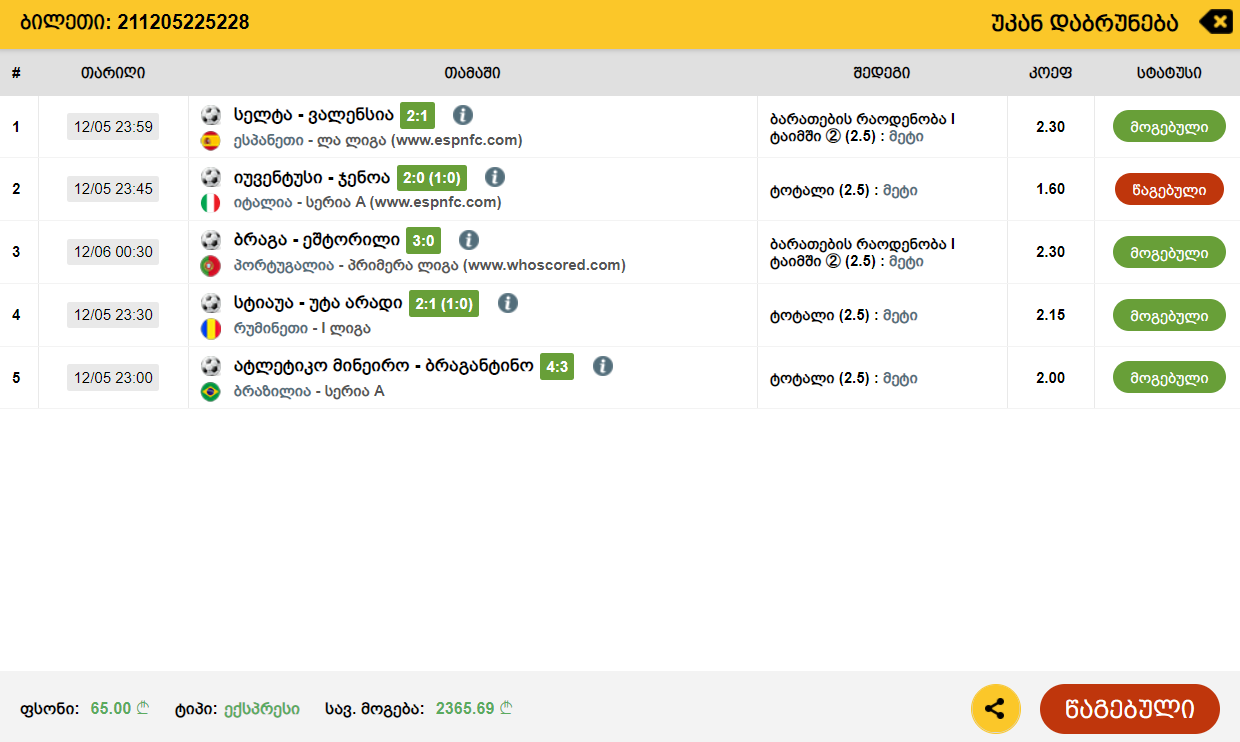Open info icon for იუვენტუსი - ჯენოა match
The width and height of the screenshot is (1240, 742).
(x=494, y=177)
